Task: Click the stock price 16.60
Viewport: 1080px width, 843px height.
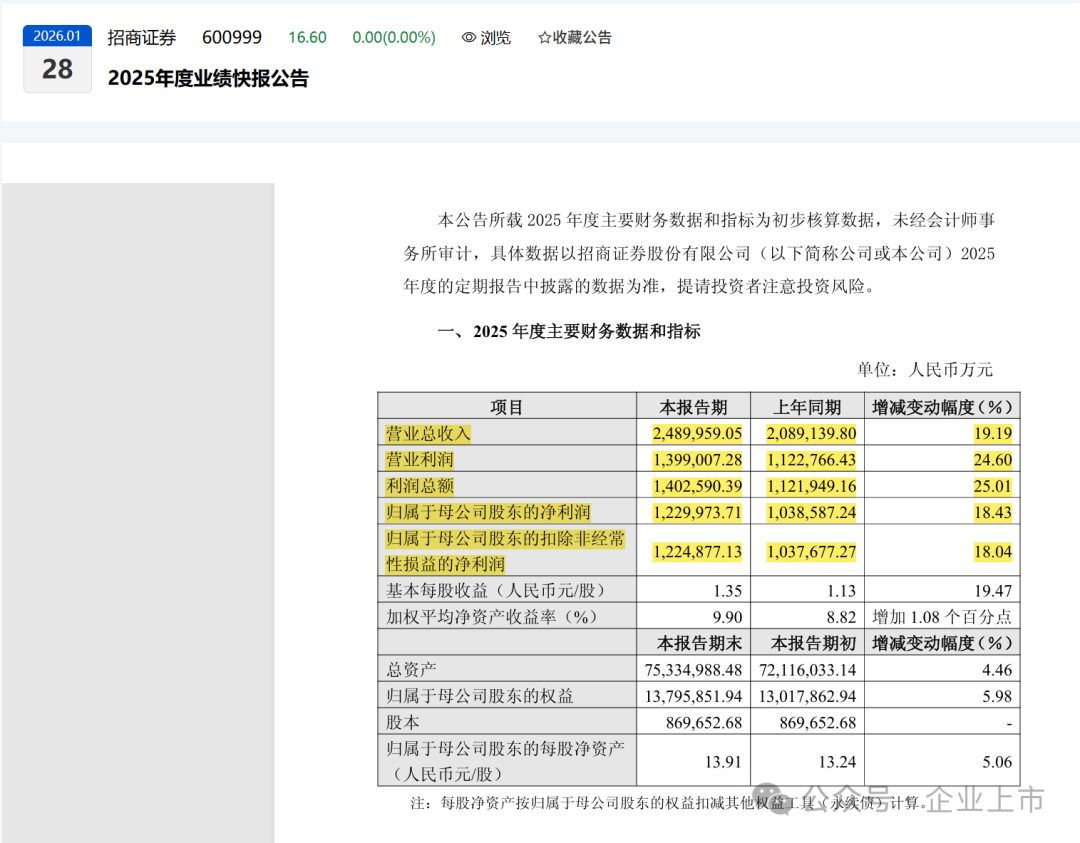Action: (307, 37)
